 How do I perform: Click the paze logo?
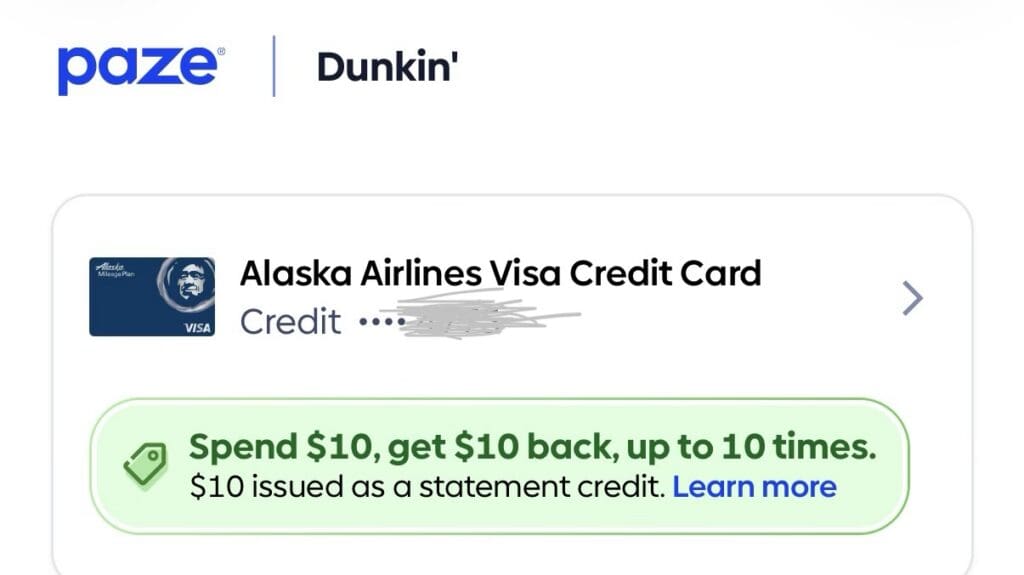[x=138, y=69]
